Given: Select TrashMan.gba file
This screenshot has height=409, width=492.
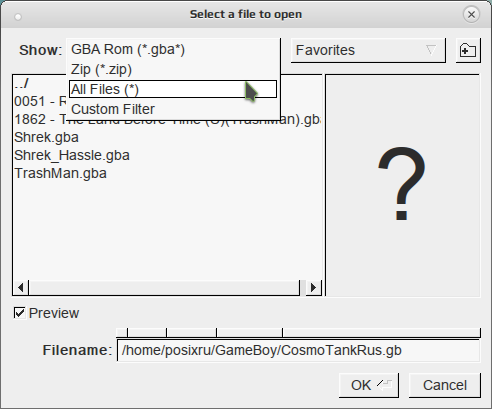Looking at the screenshot, I should click(x=60, y=173).
